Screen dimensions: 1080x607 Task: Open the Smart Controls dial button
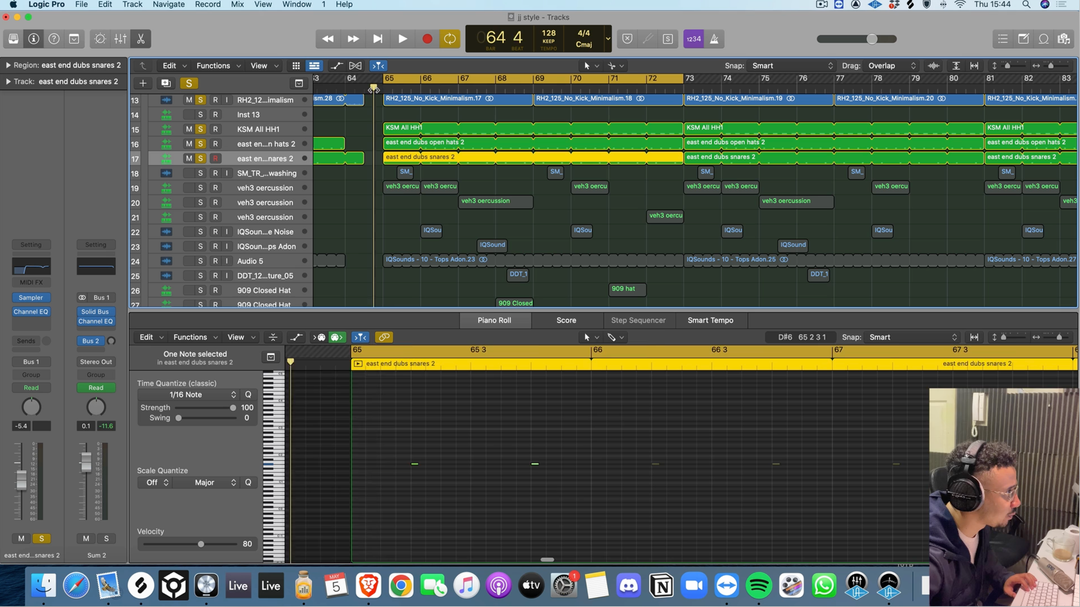(x=99, y=39)
